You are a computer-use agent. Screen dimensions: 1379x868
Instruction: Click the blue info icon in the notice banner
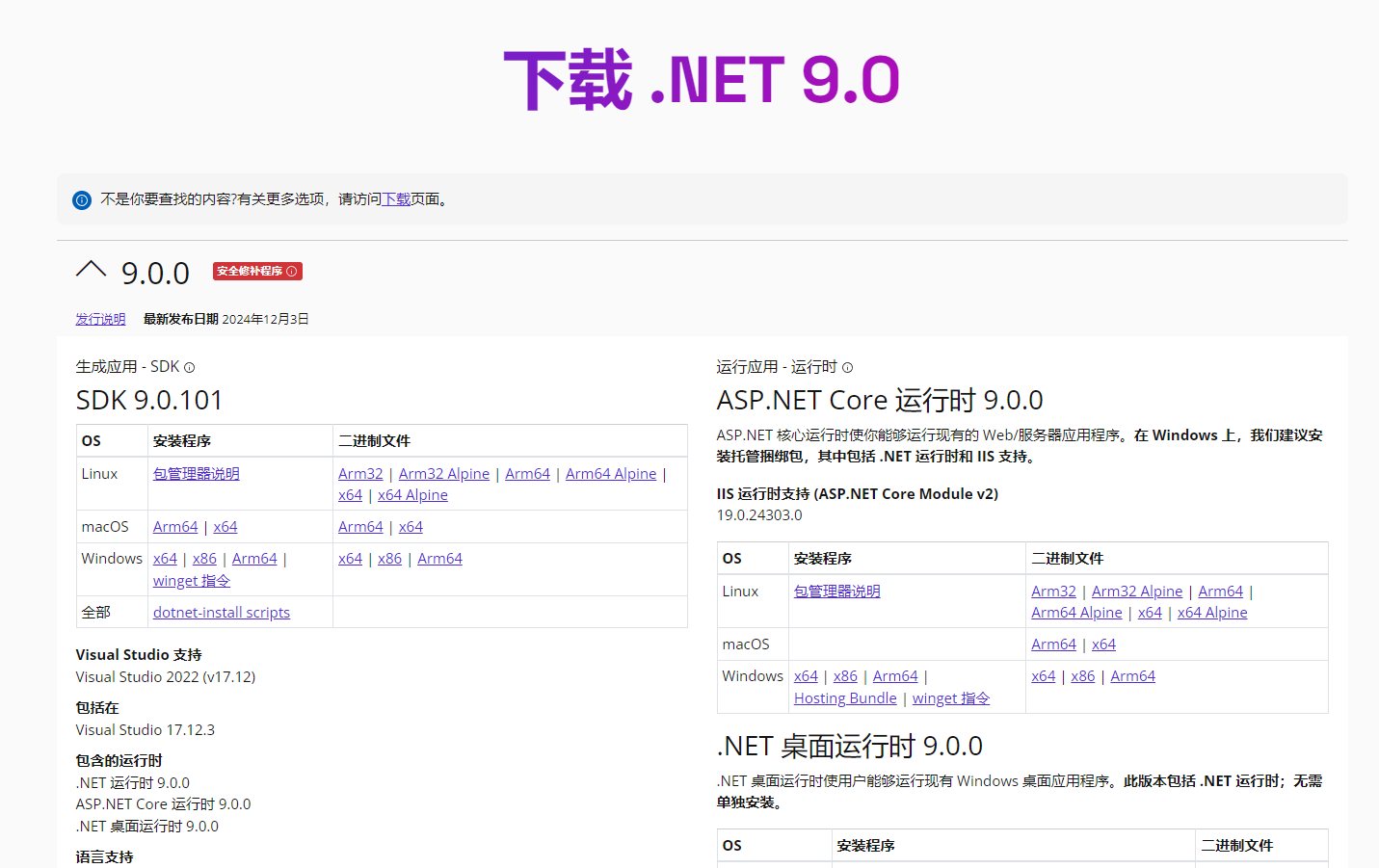point(82,200)
